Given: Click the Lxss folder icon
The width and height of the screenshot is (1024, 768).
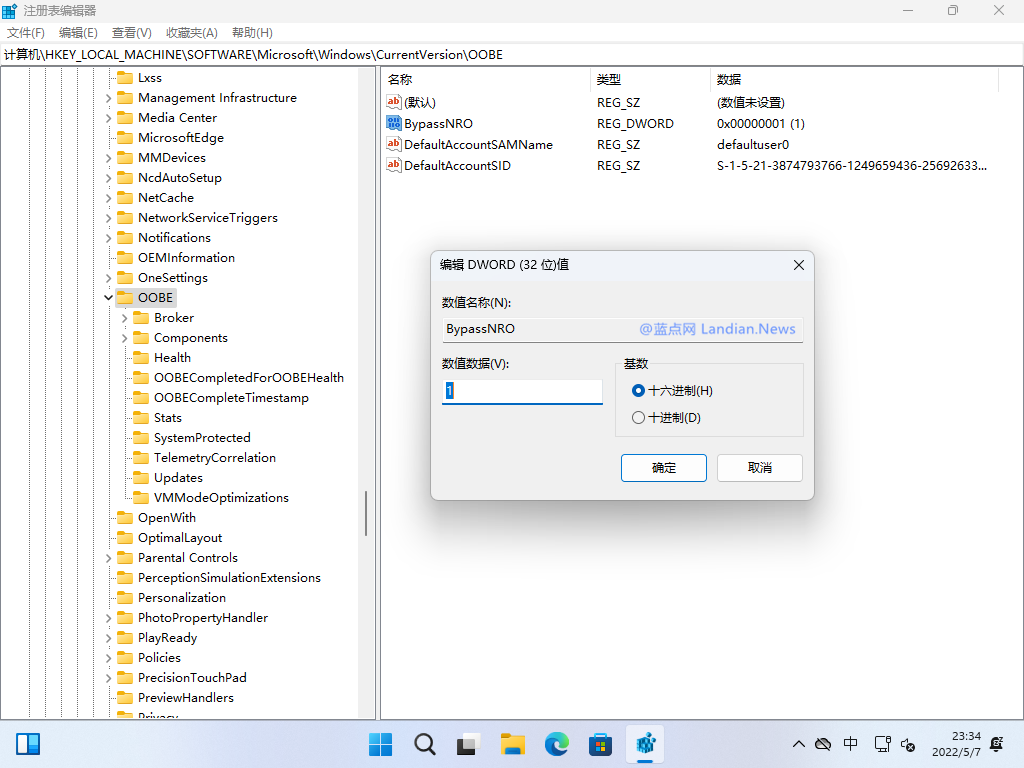Looking at the screenshot, I should tap(125, 78).
